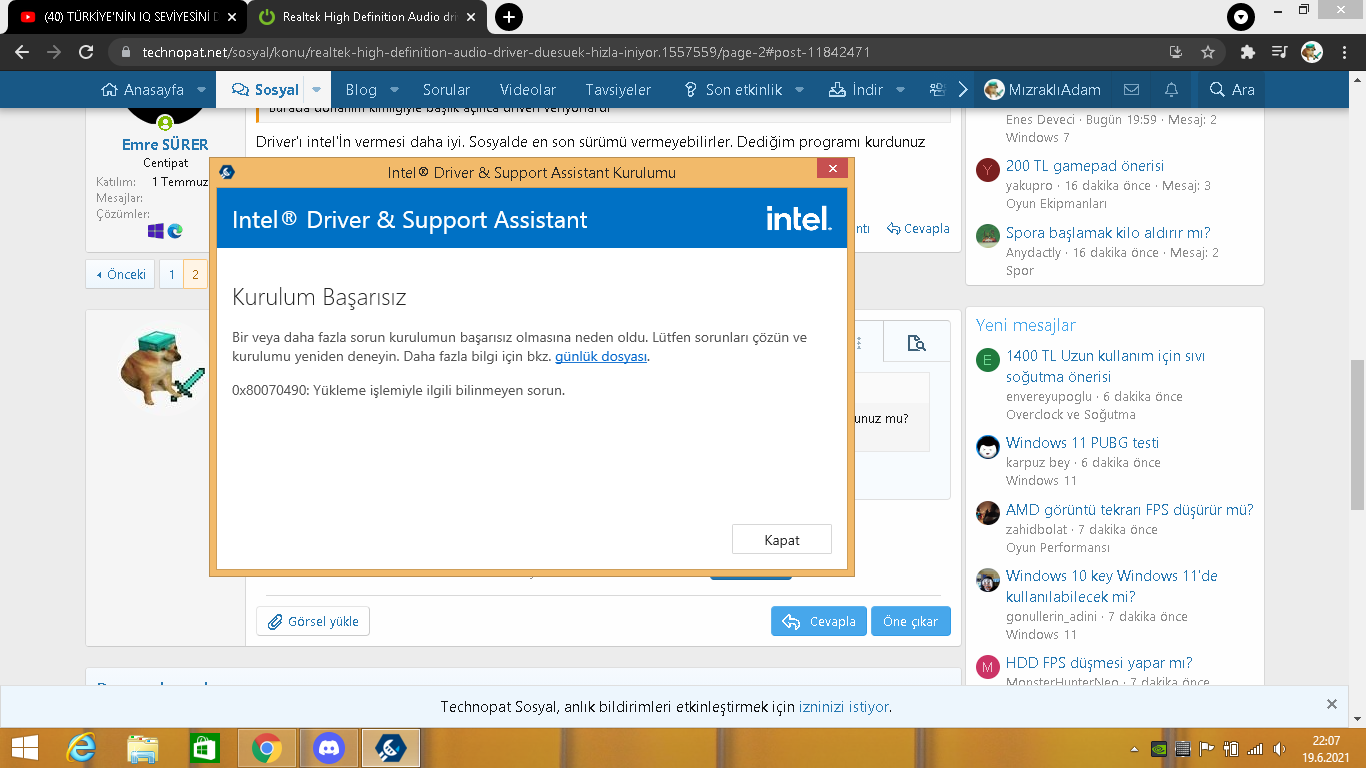Screen dimensions: 1366x768
Task: Click the blue Cevapla reply button
Action: pos(819,621)
